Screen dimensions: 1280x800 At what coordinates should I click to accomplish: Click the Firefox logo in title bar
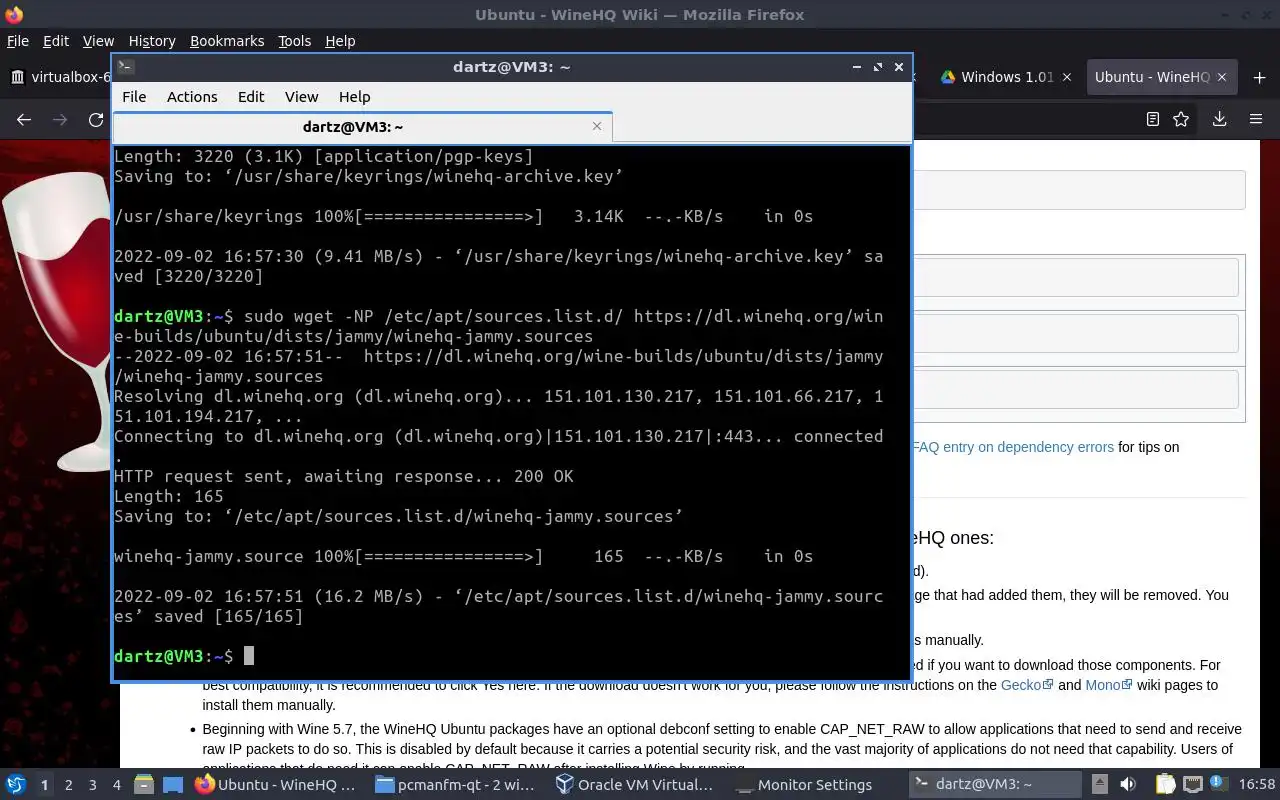click(x=13, y=14)
